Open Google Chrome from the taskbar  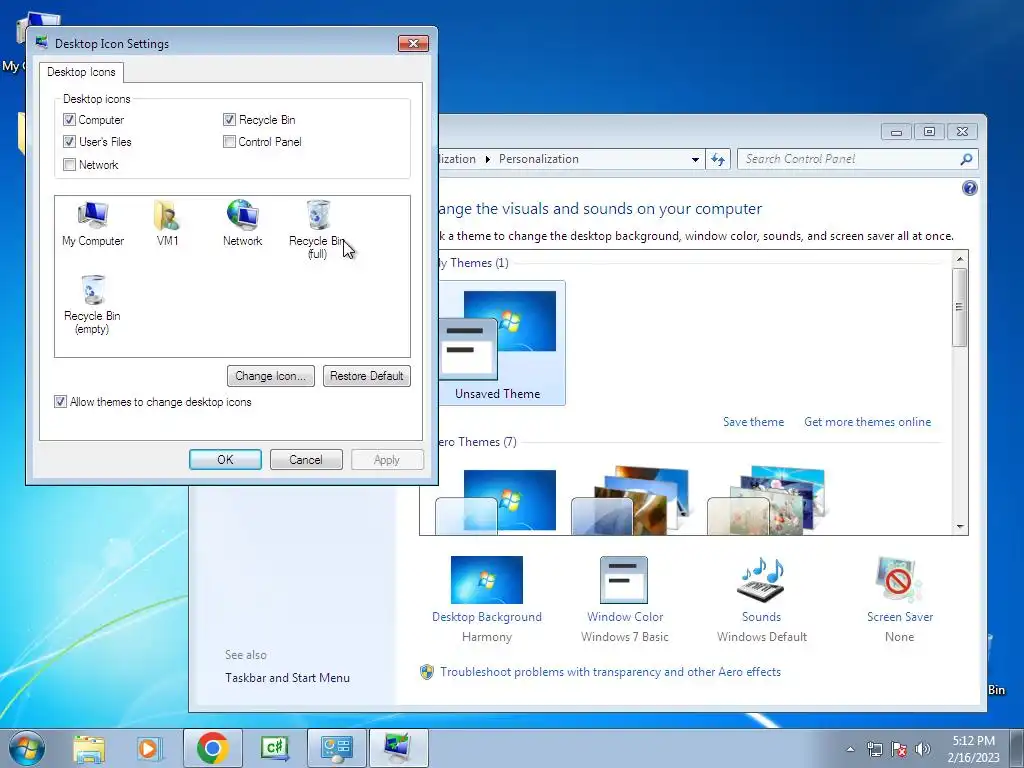pyautogui.click(x=212, y=748)
